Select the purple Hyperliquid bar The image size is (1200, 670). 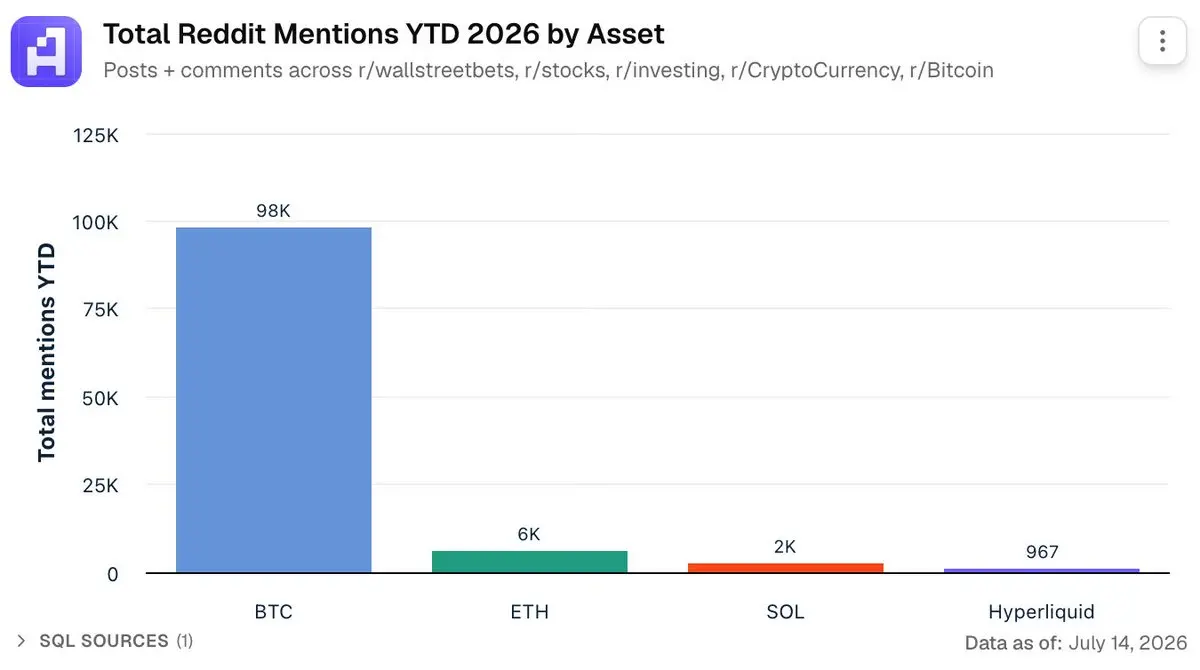[1041, 571]
